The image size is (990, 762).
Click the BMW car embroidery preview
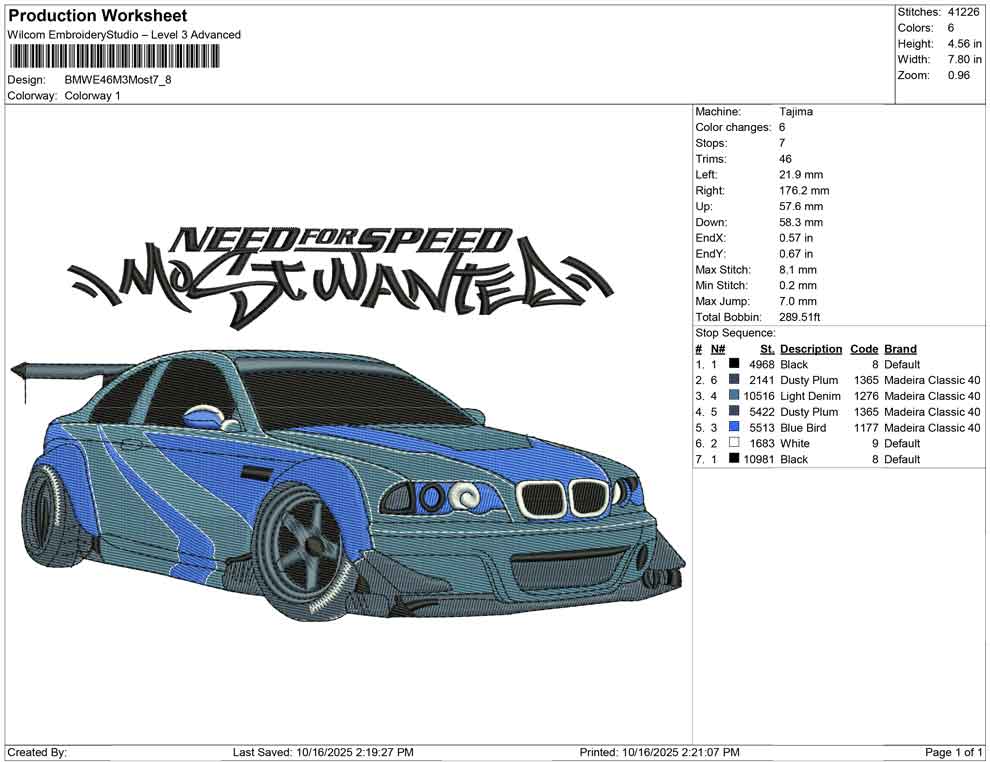[x=347, y=484]
